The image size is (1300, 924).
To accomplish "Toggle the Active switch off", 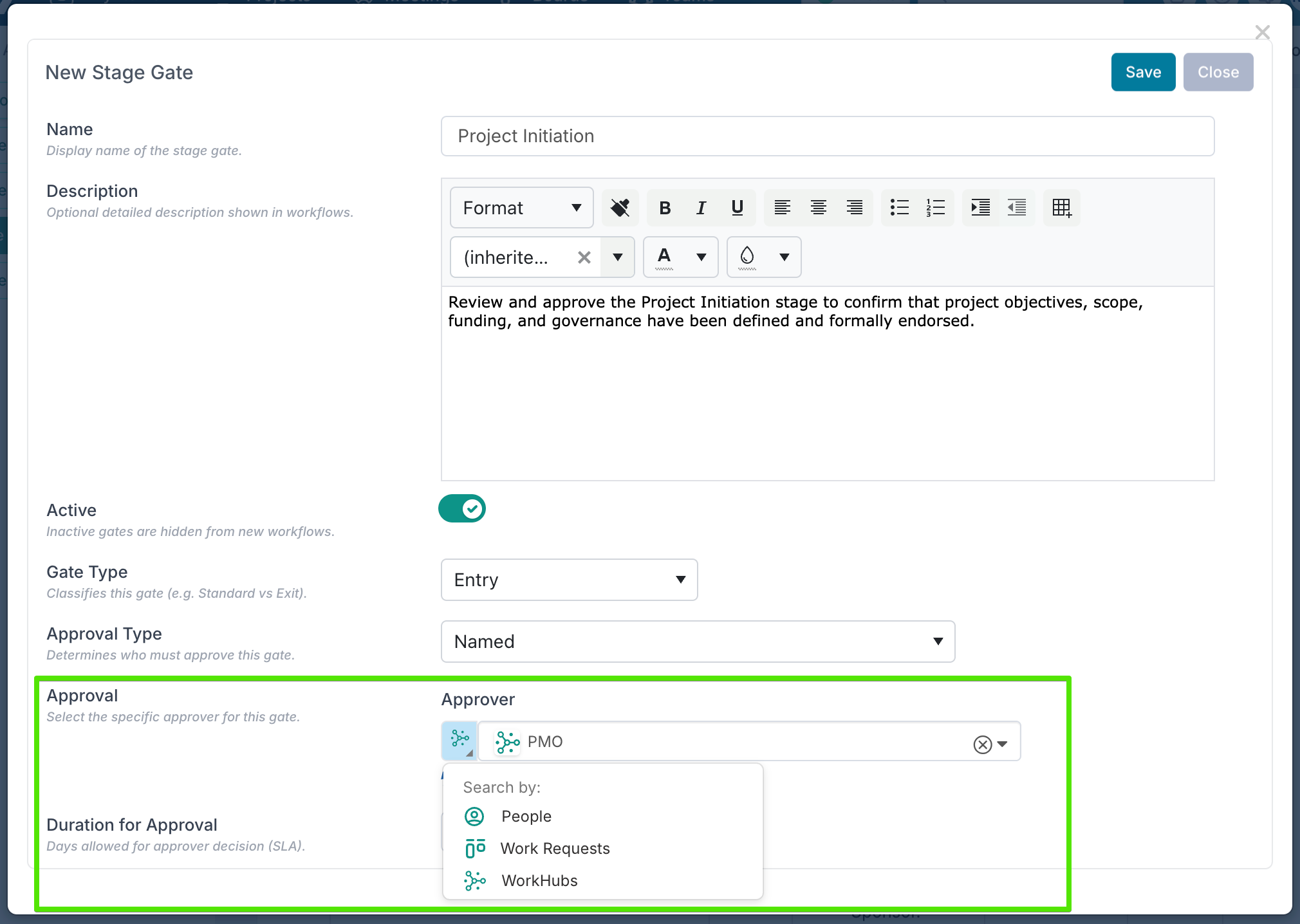I will (x=462, y=509).
